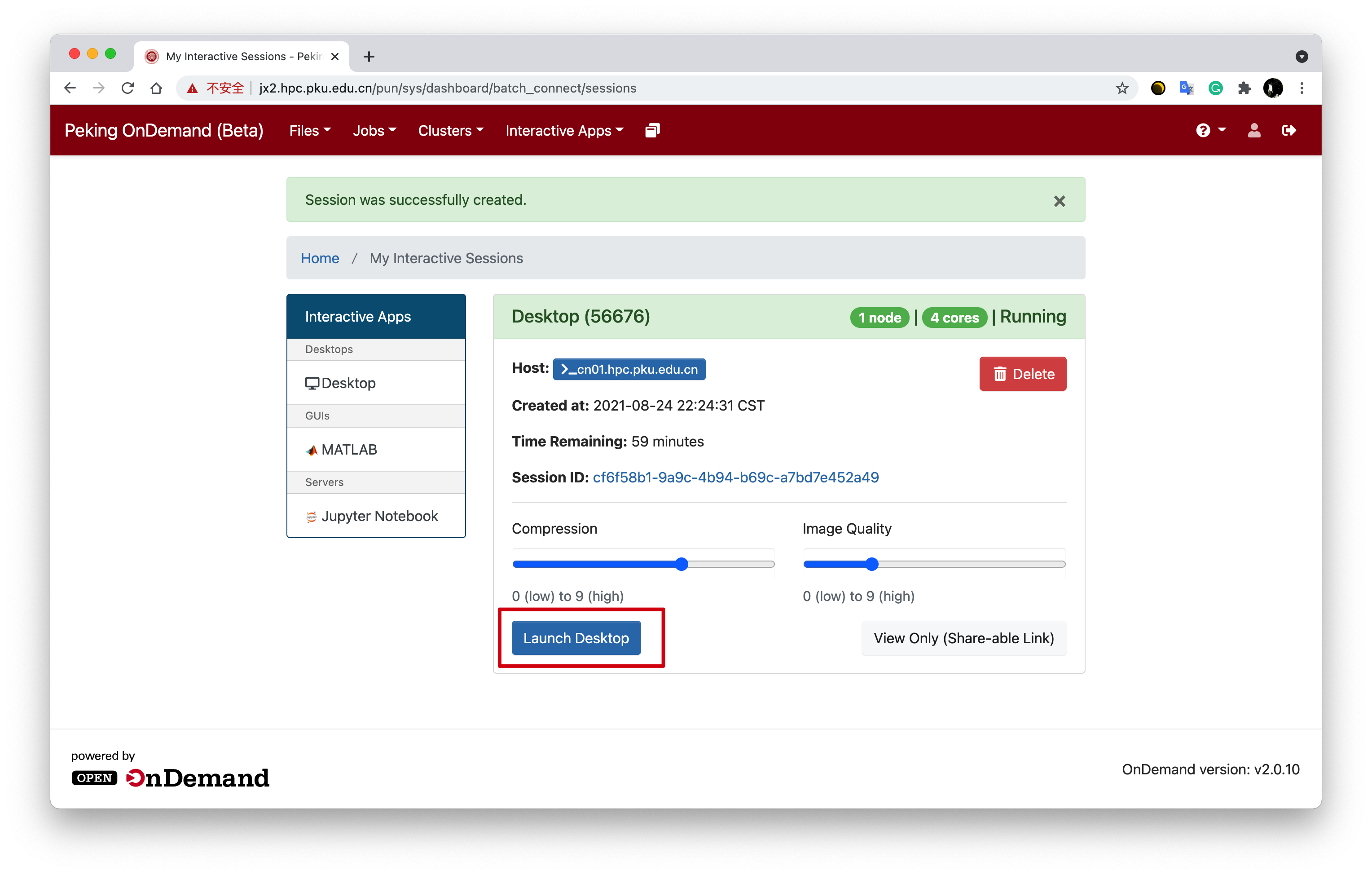Screen dimensions: 1372x875
Task: Click the Created at timestamp text
Action: point(638,405)
